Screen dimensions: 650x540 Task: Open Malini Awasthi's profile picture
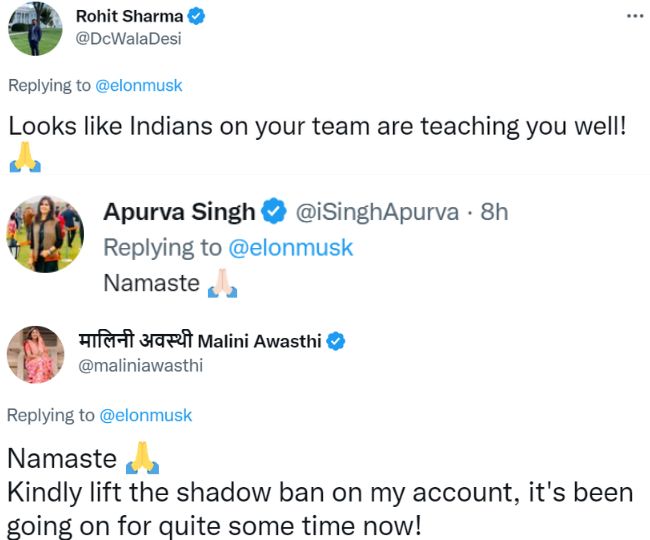(36, 353)
